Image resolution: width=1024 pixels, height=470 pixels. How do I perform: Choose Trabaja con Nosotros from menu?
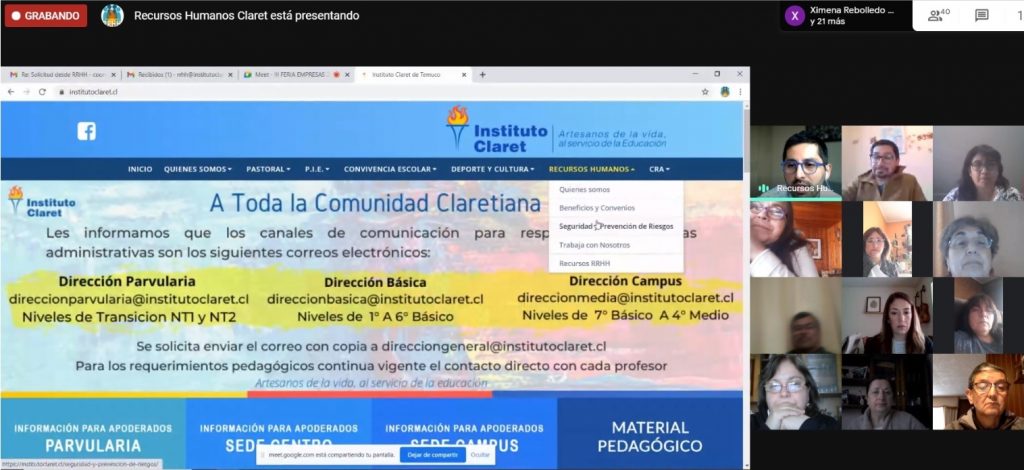click(x=595, y=244)
